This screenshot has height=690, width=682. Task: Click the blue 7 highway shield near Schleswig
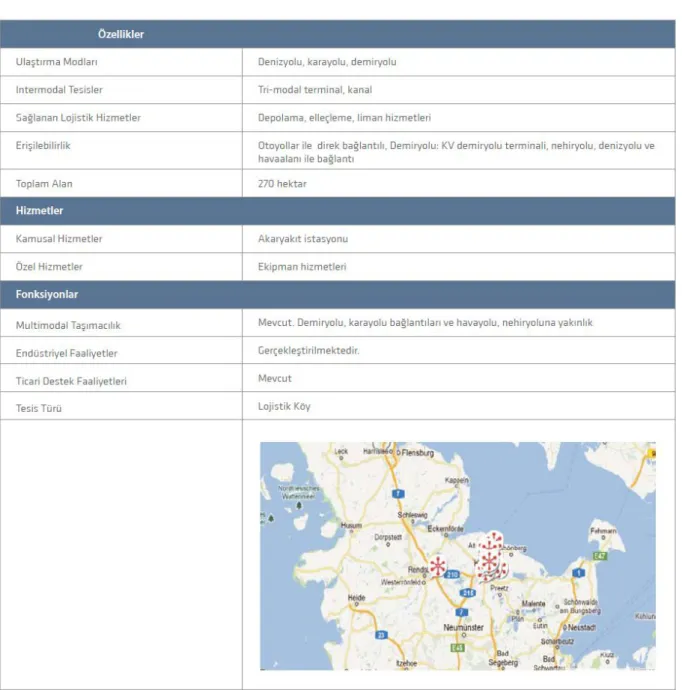(x=398, y=494)
